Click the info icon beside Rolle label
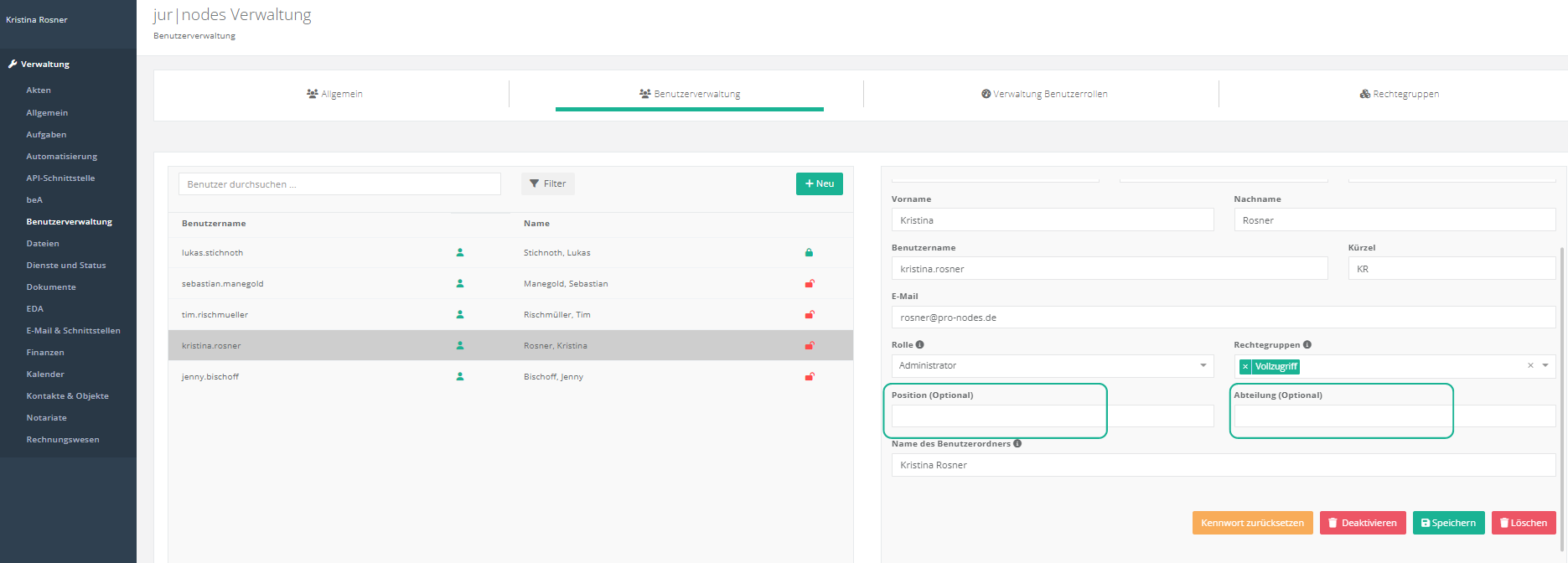 [x=919, y=344]
